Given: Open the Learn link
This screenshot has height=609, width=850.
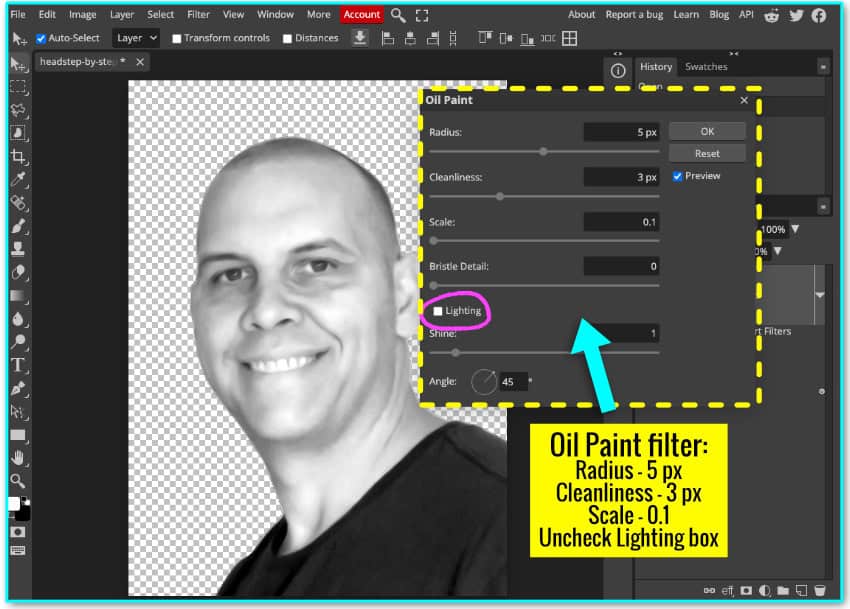Looking at the screenshot, I should [686, 15].
